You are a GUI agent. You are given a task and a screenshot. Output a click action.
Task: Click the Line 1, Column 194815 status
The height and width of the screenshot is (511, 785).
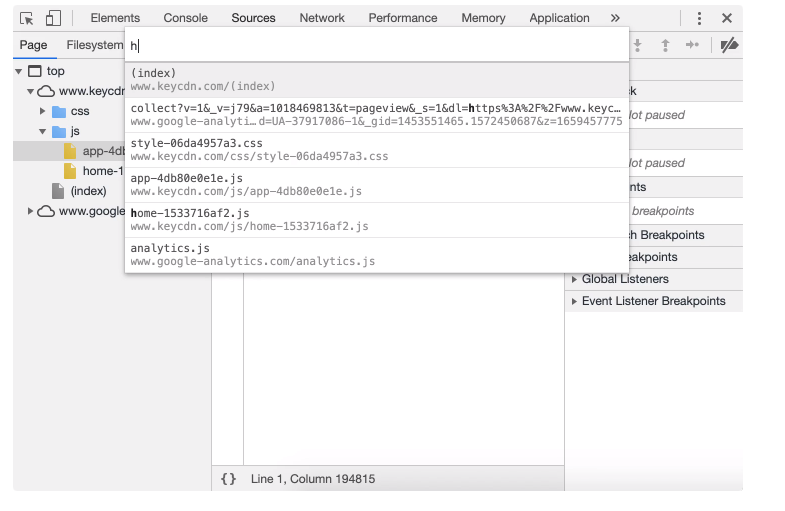[x=313, y=479]
